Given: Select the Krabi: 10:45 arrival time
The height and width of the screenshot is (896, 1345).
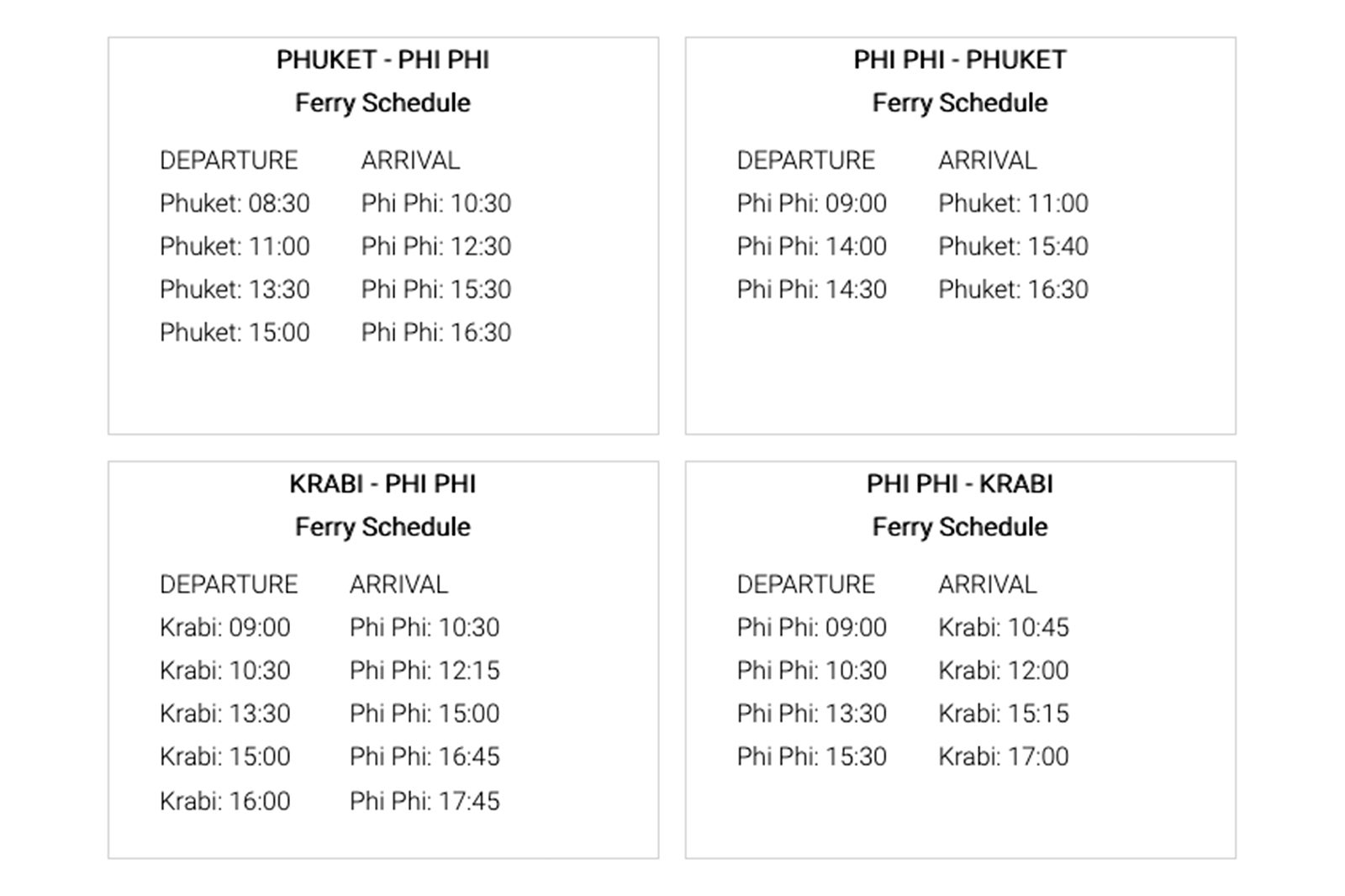Looking at the screenshot, I should [1004, 628].
